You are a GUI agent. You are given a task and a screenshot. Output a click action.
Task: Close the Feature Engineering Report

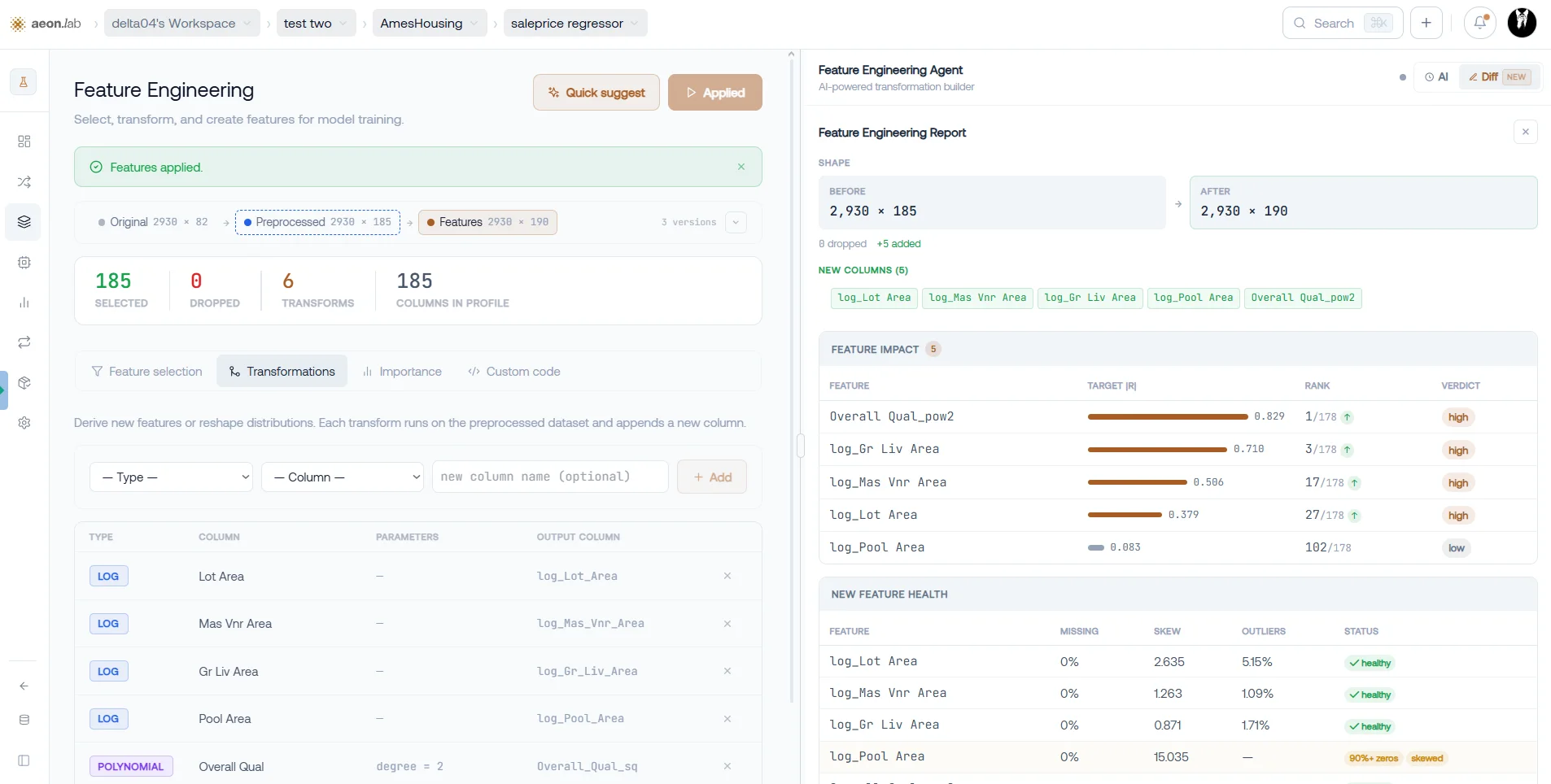pyautogui.click(x=1526, y=132)
